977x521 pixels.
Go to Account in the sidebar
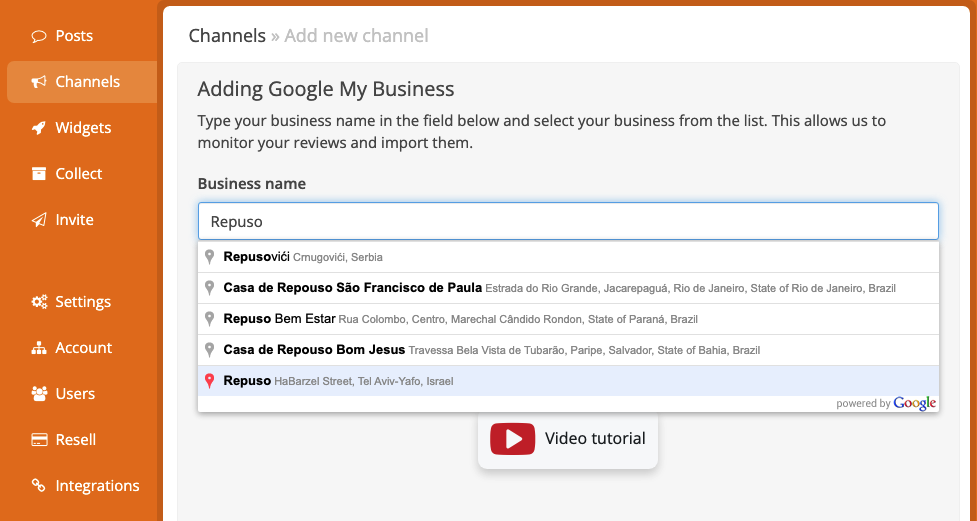[x=82, y=348]
